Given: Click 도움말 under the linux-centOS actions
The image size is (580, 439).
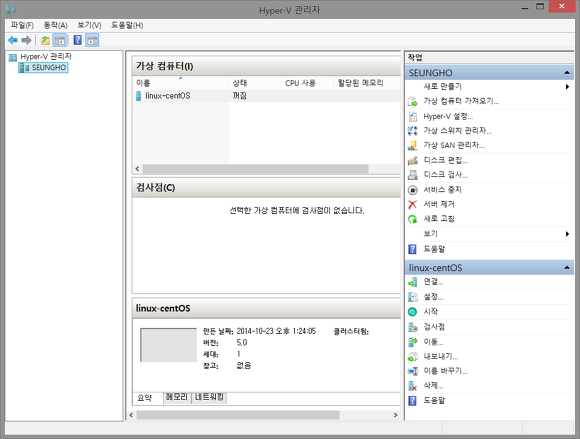Looking at the screenshot, I should 434,401.
